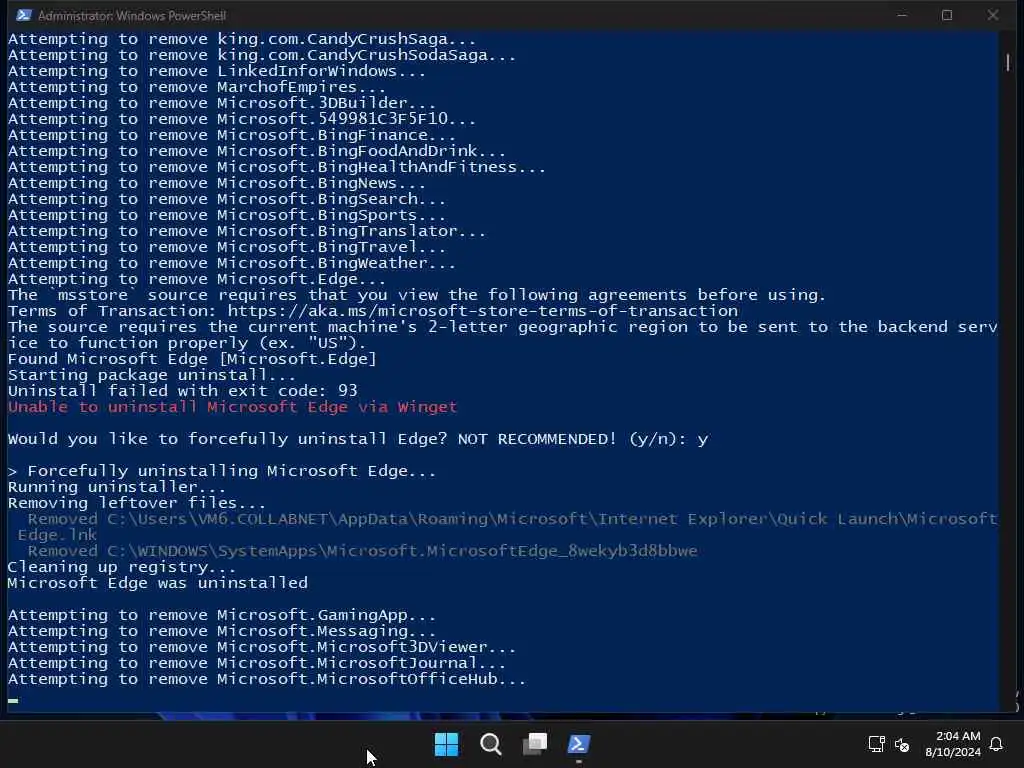This screenshot has width=1024, height=768.
Task: Click the 'Would you like to forcefully uninstall Edge?' prompt
Action: click(x=358, y=439)
